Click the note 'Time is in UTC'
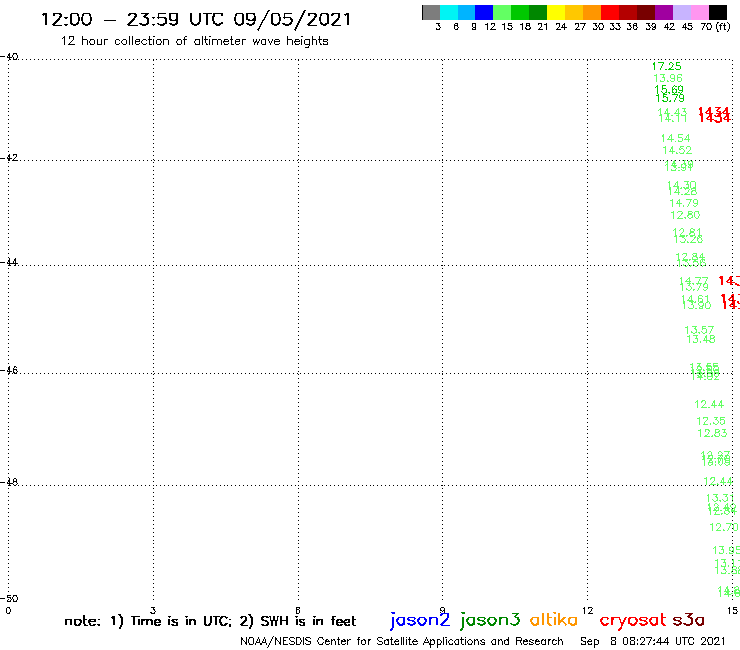Screen dimensions: 740x650 pyautogui.click(x=181, y=621)
